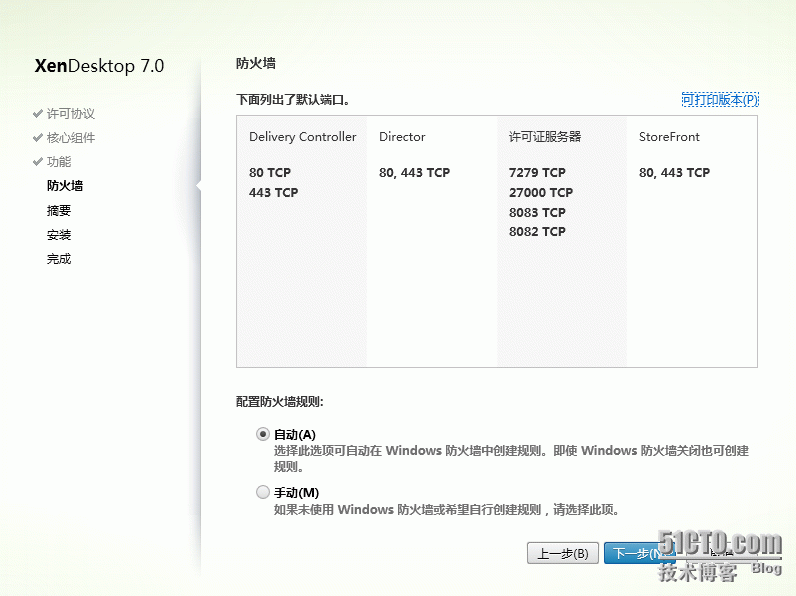Click the 上一步(B) back button

click(x=562, y=553)
